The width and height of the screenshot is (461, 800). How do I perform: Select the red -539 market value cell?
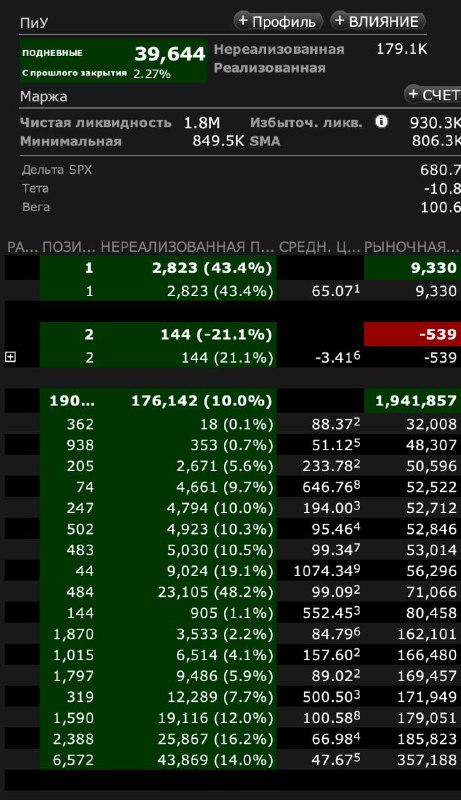412,334
